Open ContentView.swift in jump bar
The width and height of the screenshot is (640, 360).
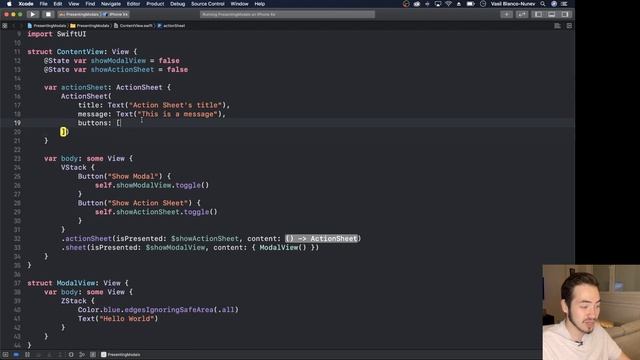click(133, 26)
